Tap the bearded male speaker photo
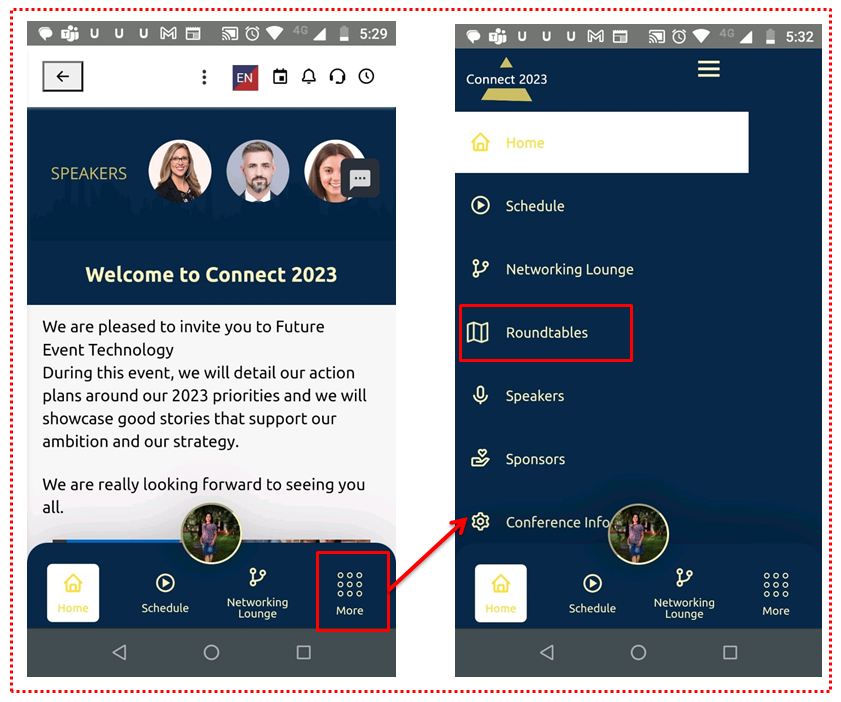841x702 pixels. [x=258, y=171]
